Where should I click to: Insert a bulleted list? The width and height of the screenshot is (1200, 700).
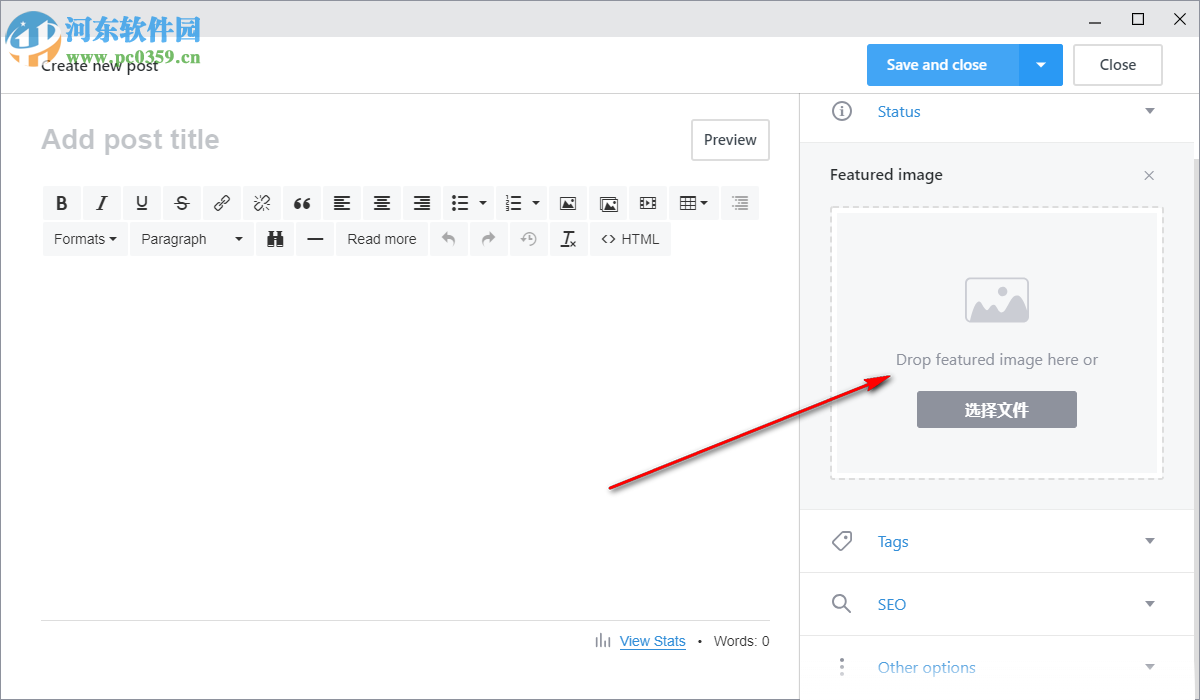click(x=460, y=203)
